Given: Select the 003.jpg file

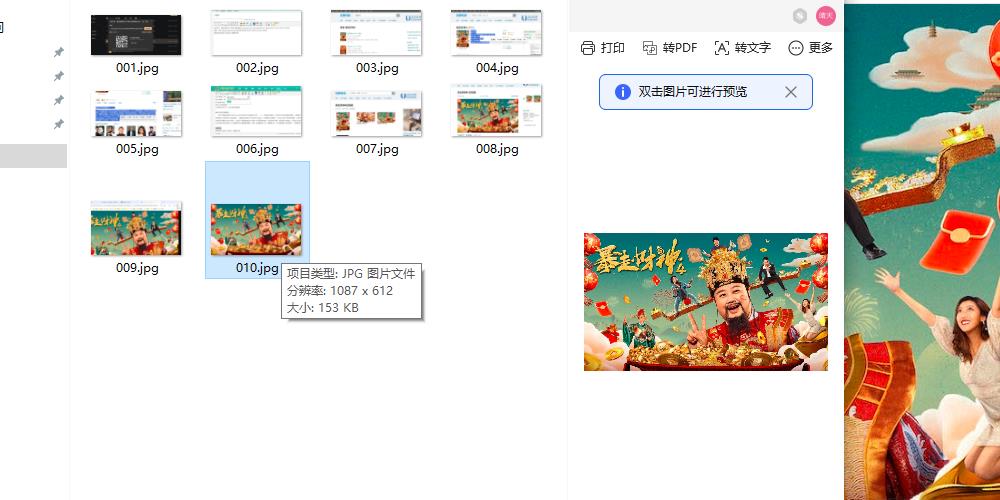Looking at the screenshot, I should coord(376,34).
